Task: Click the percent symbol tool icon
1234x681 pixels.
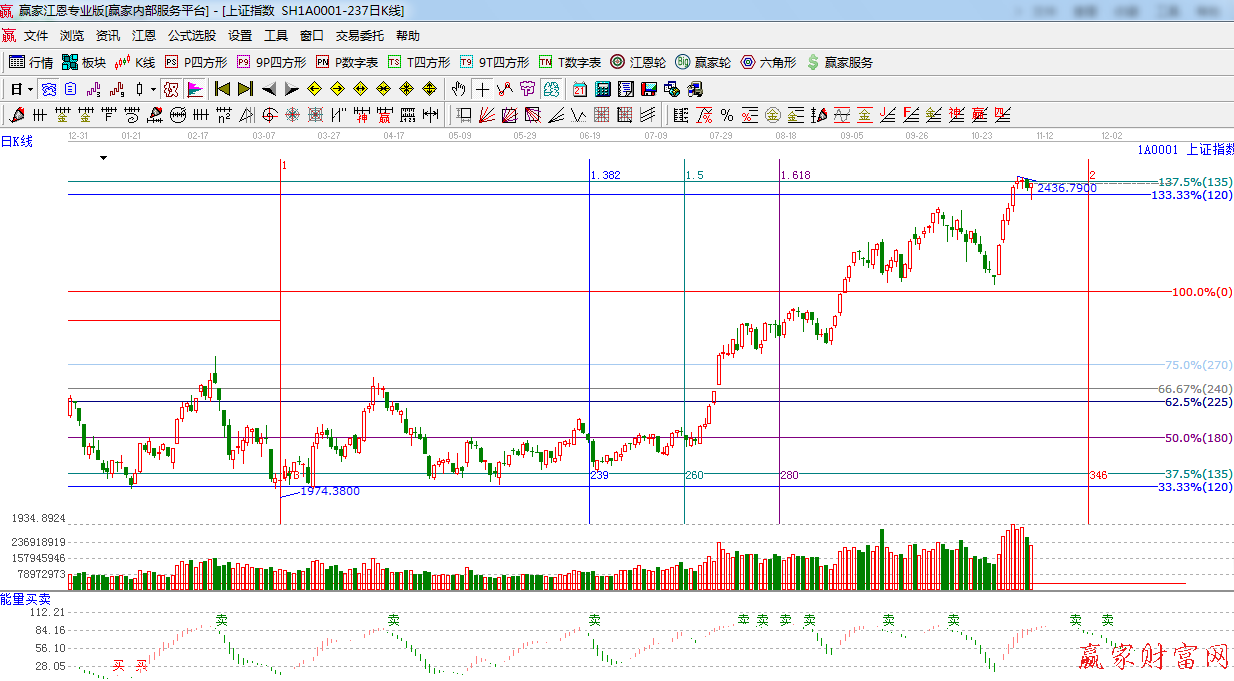Action: point(727,115)
